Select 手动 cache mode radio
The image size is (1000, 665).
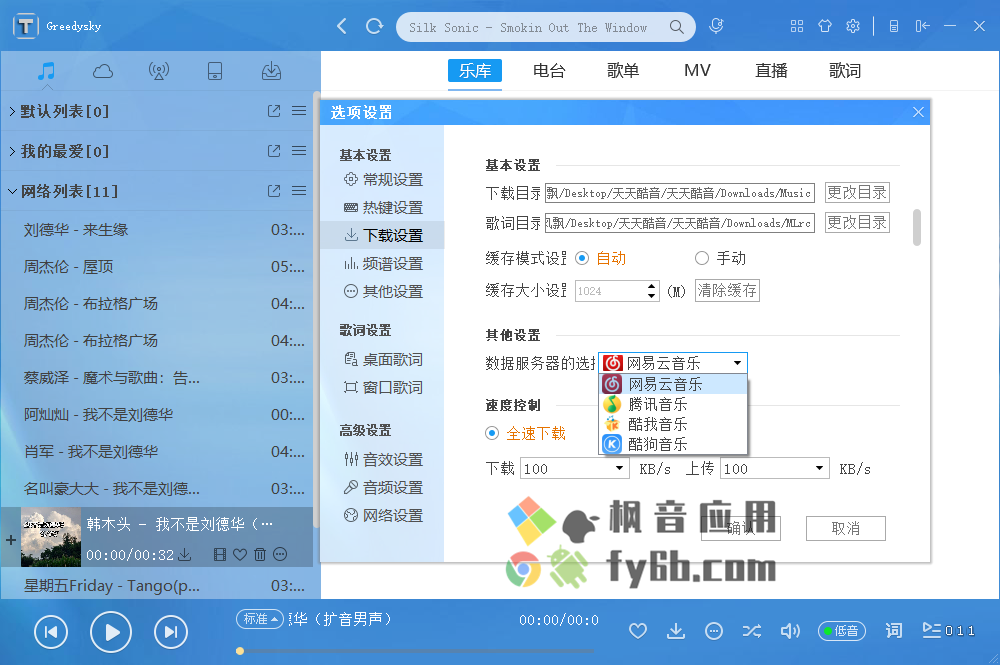click(702, 258)
